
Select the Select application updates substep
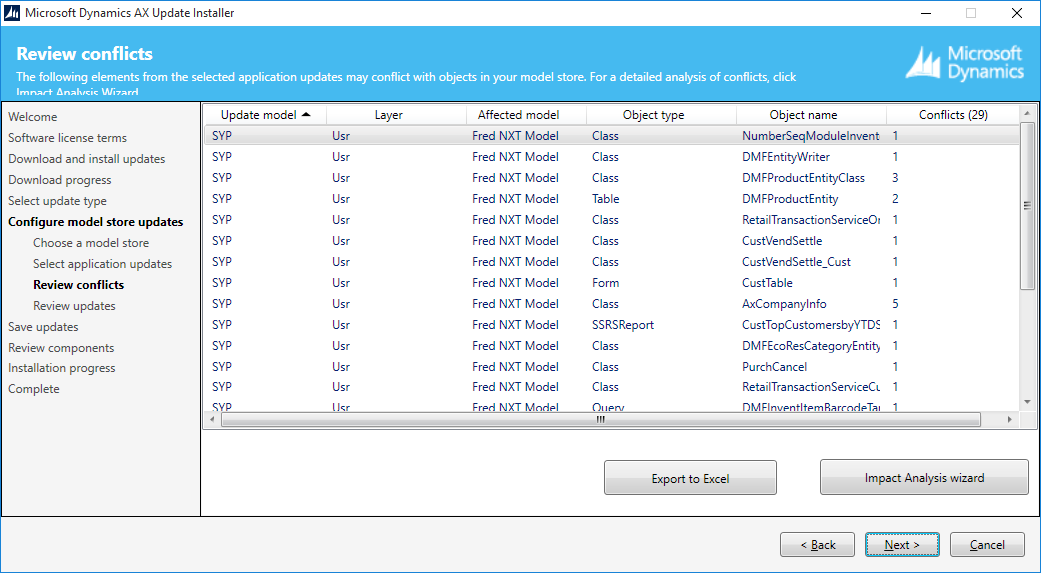pos(102,264)
